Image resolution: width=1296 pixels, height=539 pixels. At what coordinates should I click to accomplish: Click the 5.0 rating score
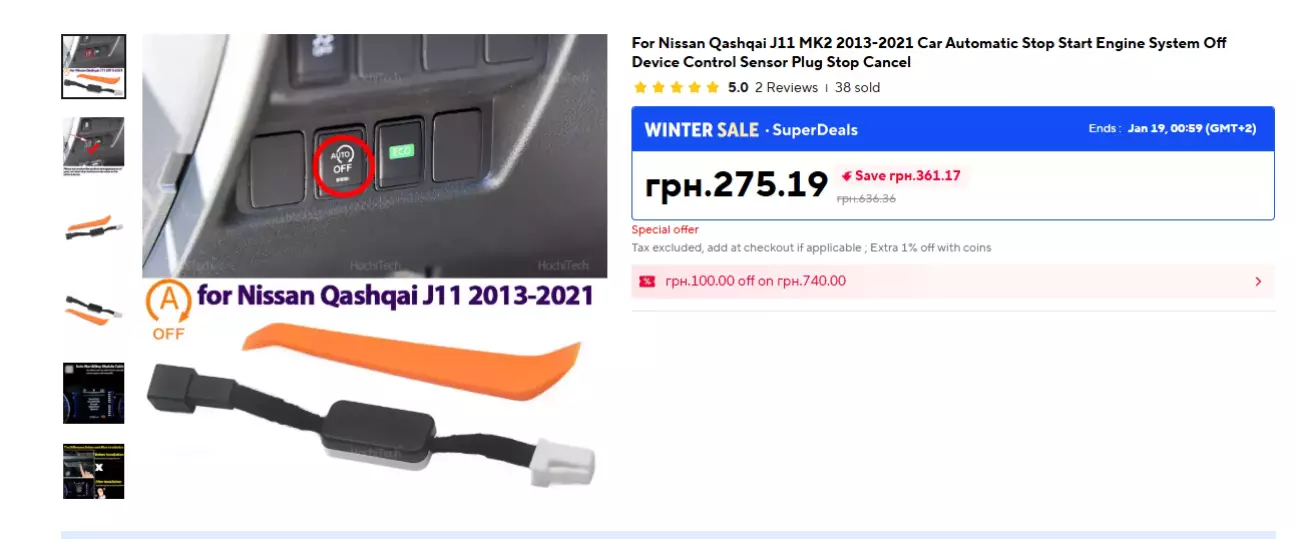click(738, 88)
